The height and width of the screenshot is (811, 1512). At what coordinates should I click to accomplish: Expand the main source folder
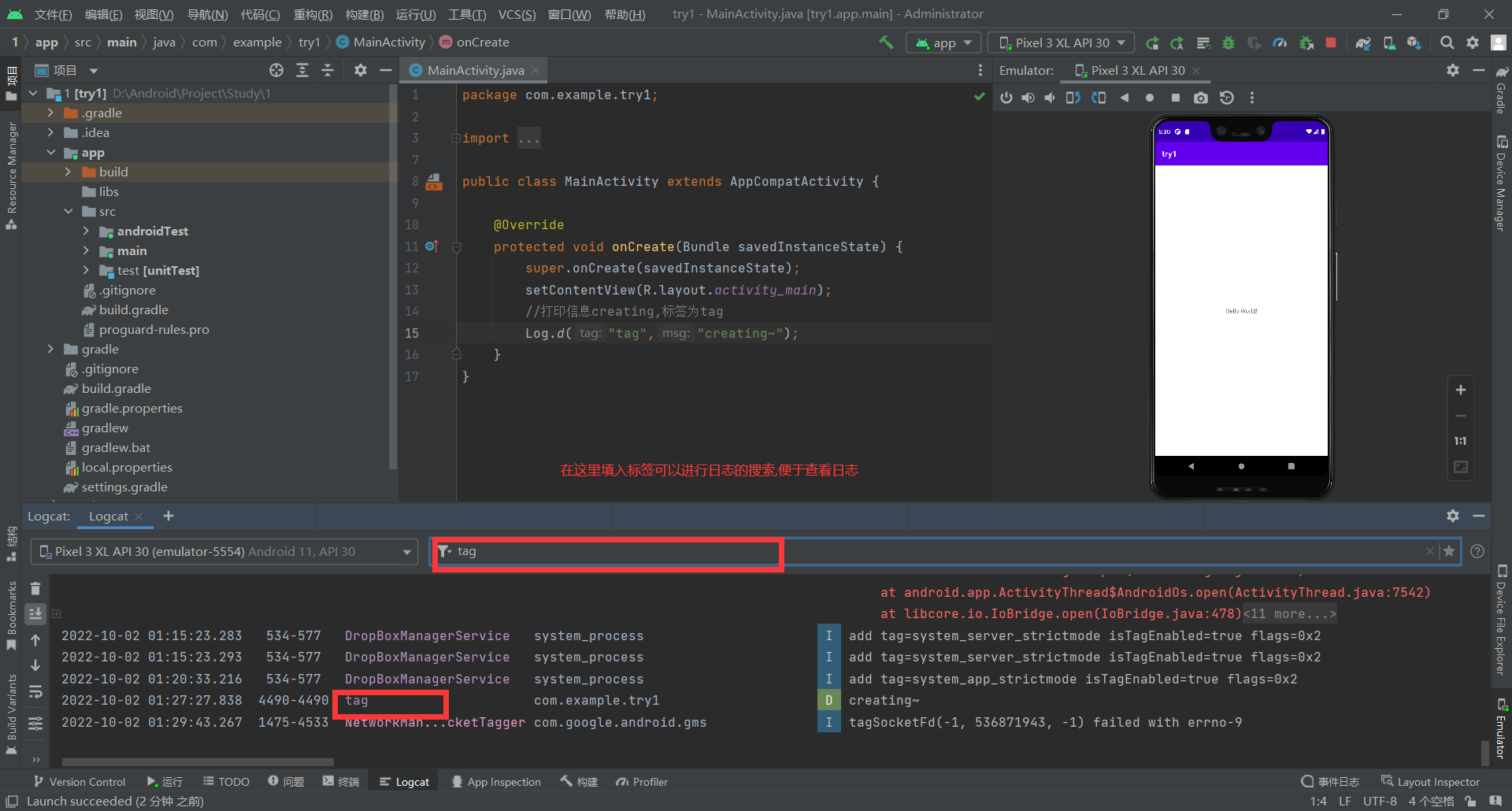pyautogui.click(x=86, y=250)
